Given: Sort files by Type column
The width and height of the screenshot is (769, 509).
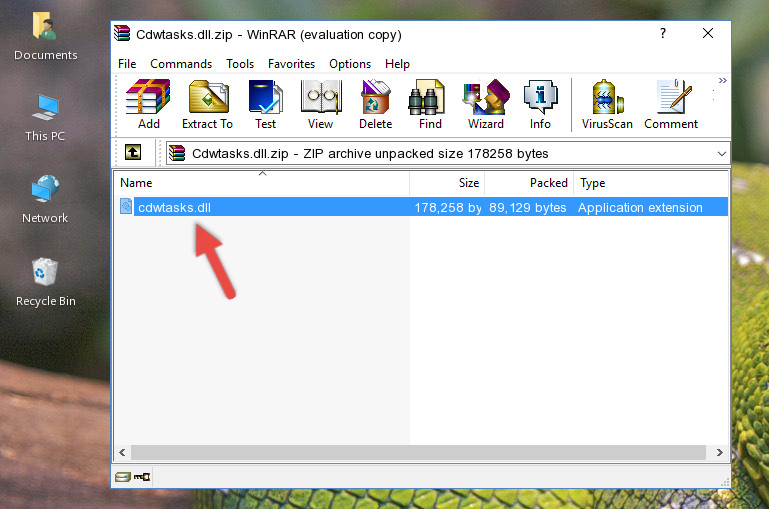Looking at the screenshot, I should click(650, 183).
